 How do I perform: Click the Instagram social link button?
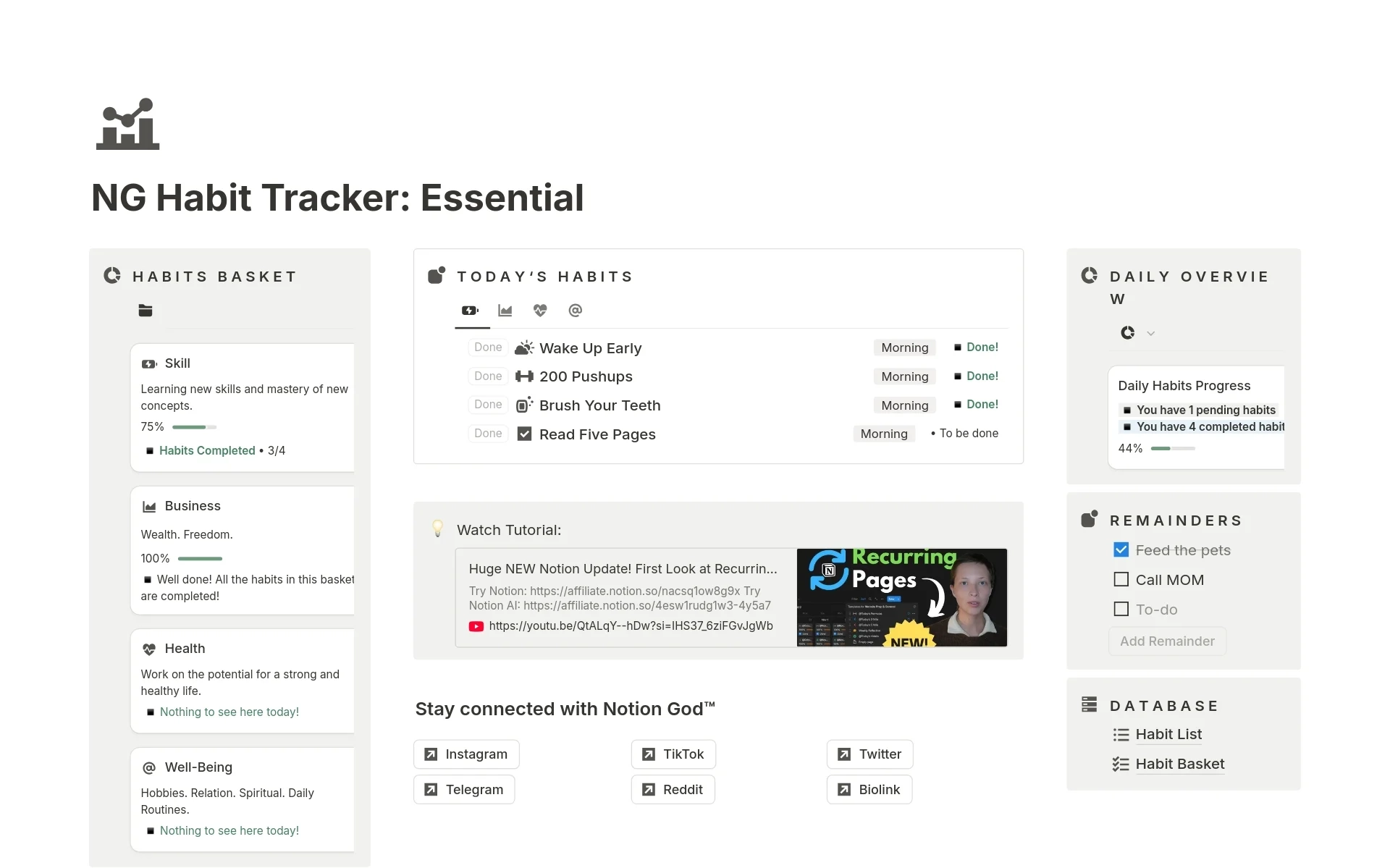(466, 754)
